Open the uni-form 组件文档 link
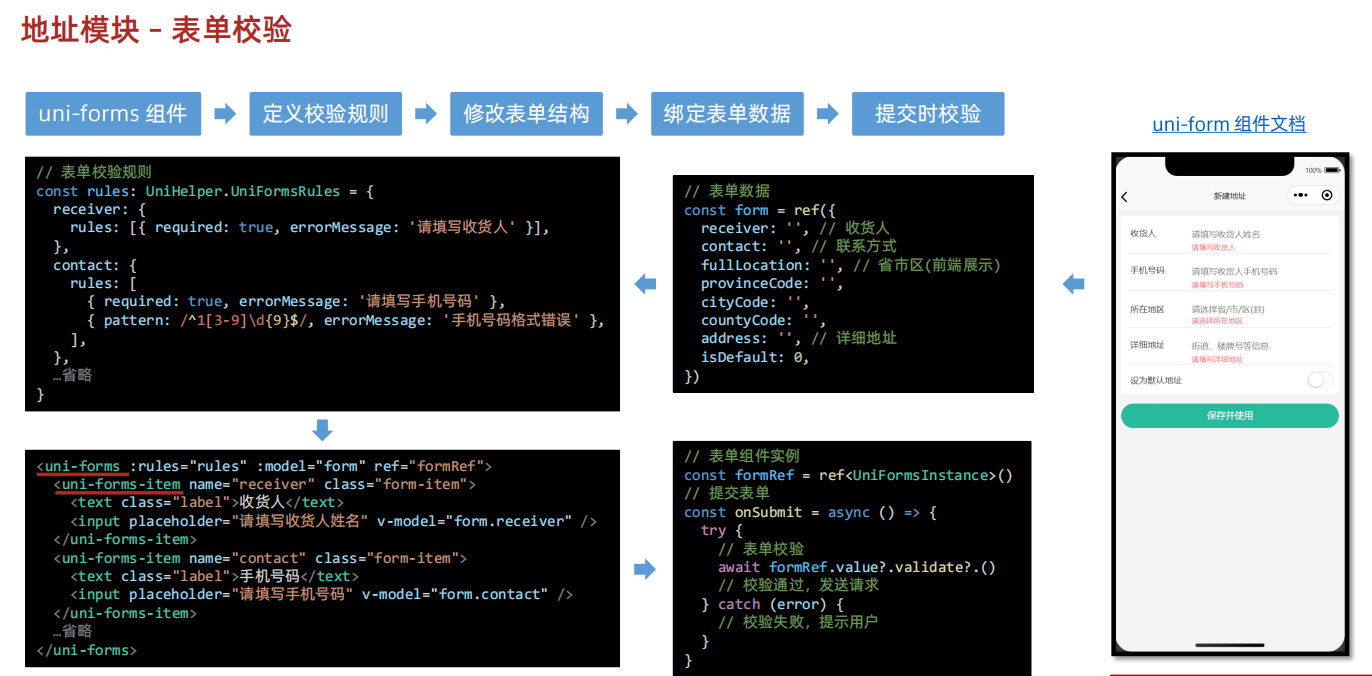Viewport: 1372px width, 676px height. 1229,124
